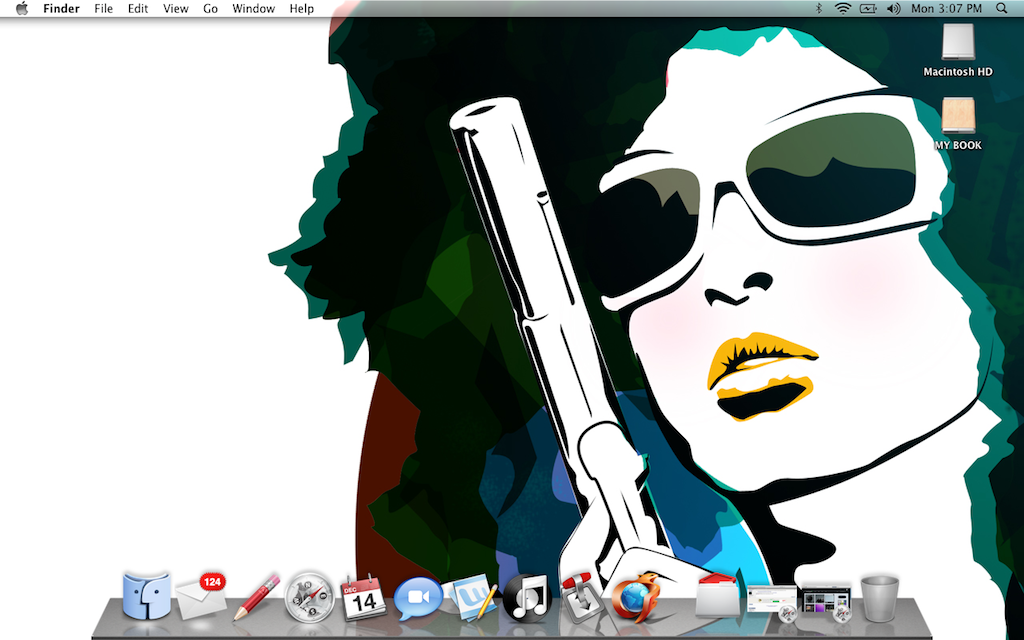
Task: Open second minimized dark window thumbnail in Dock
Action: (x=826, y=602)
